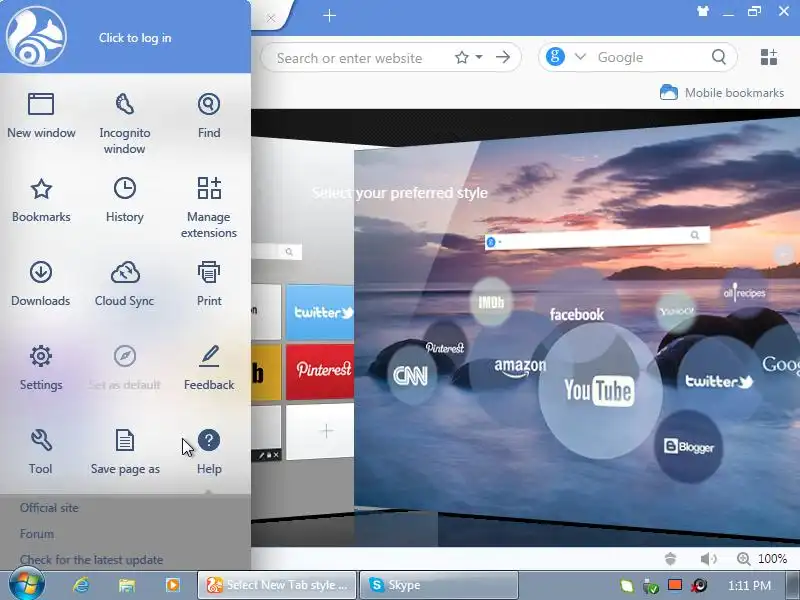Image resolution: width=800 pixels, height=600 pixels.
Task: Open Cloud Sync
Action: click(124, 284)
